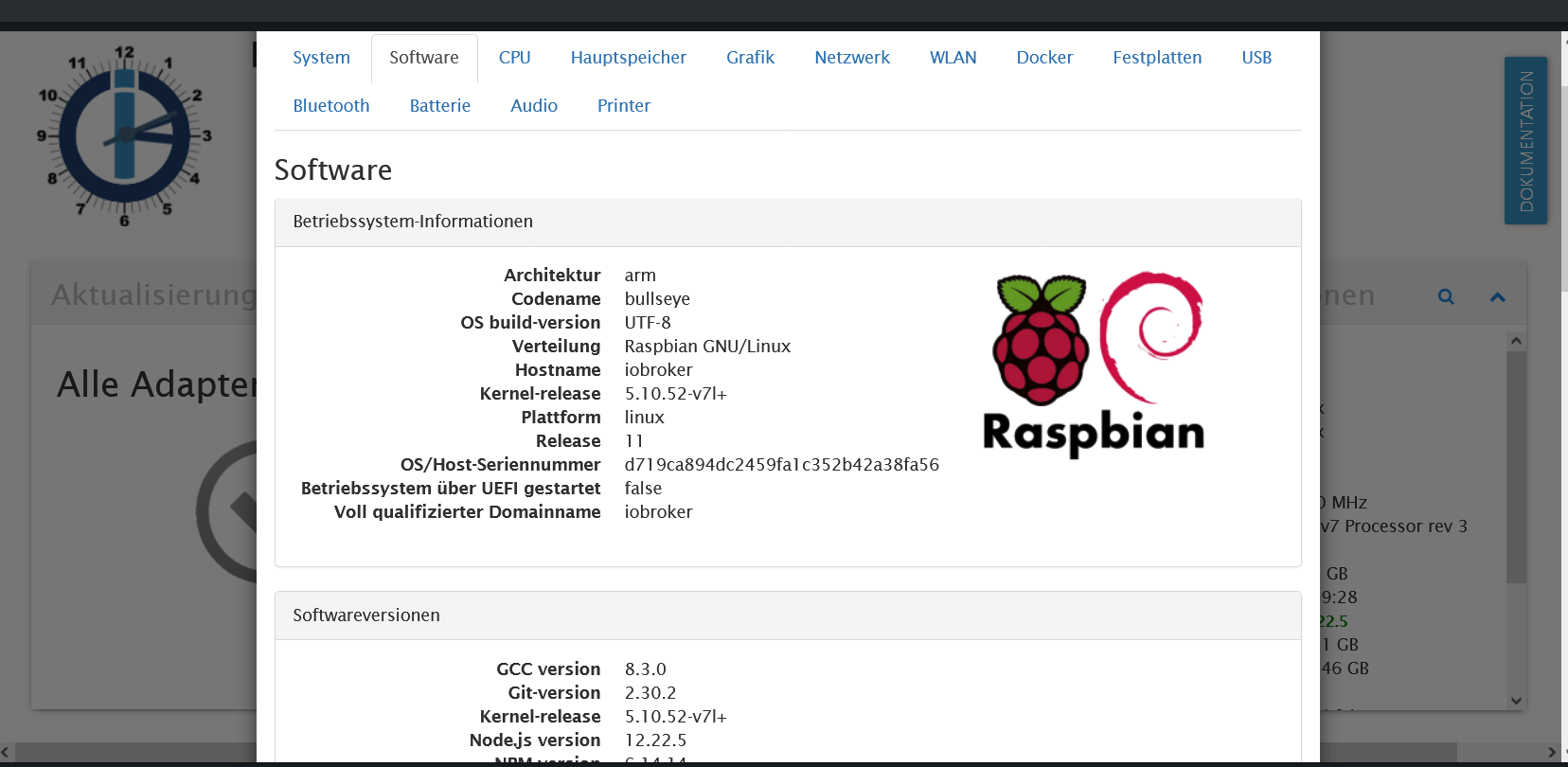
Task: Select the USB tab
Action: (x=1256, y=58)
